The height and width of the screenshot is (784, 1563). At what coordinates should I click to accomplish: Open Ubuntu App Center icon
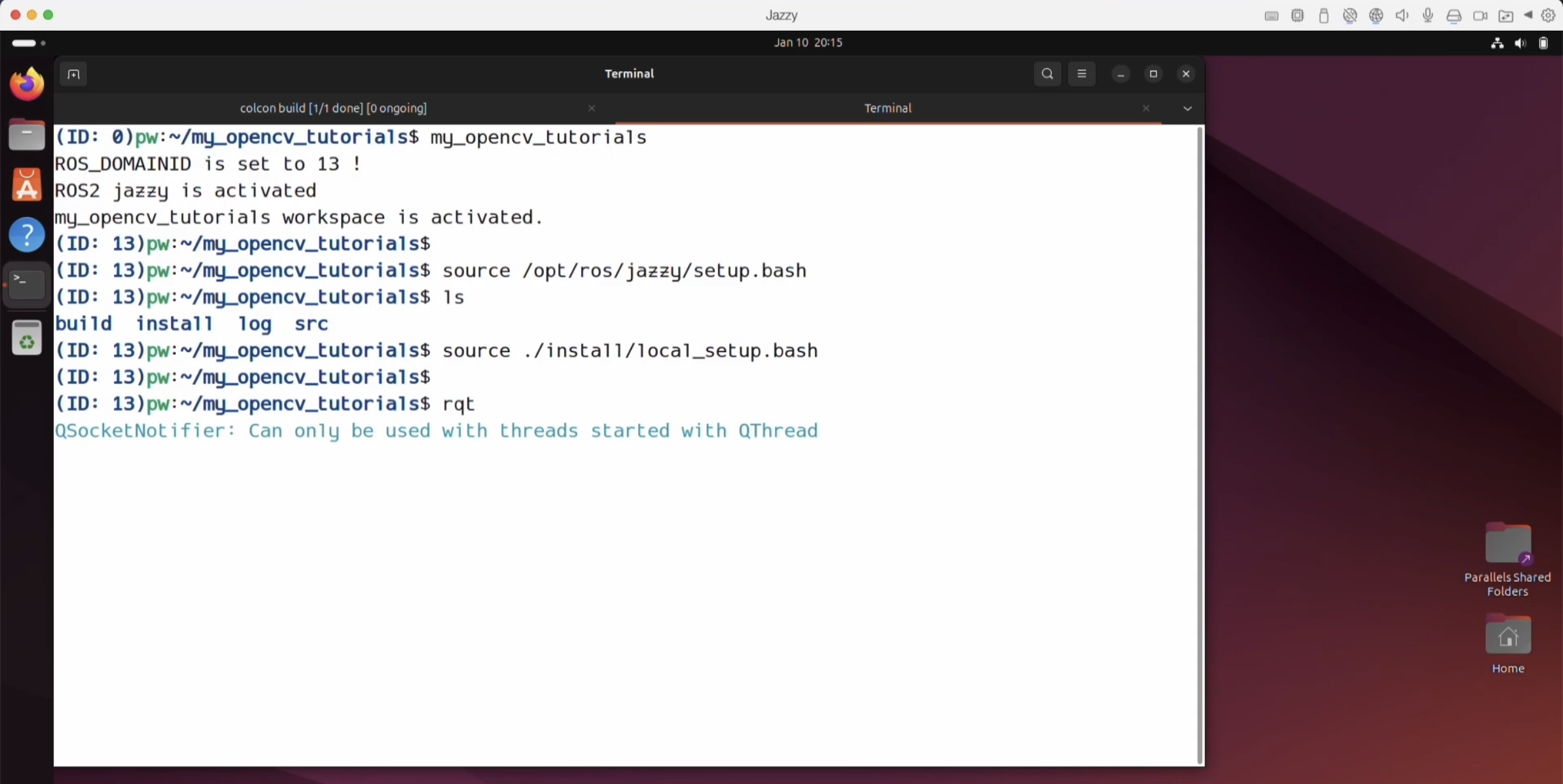click(x=27, y=185)
